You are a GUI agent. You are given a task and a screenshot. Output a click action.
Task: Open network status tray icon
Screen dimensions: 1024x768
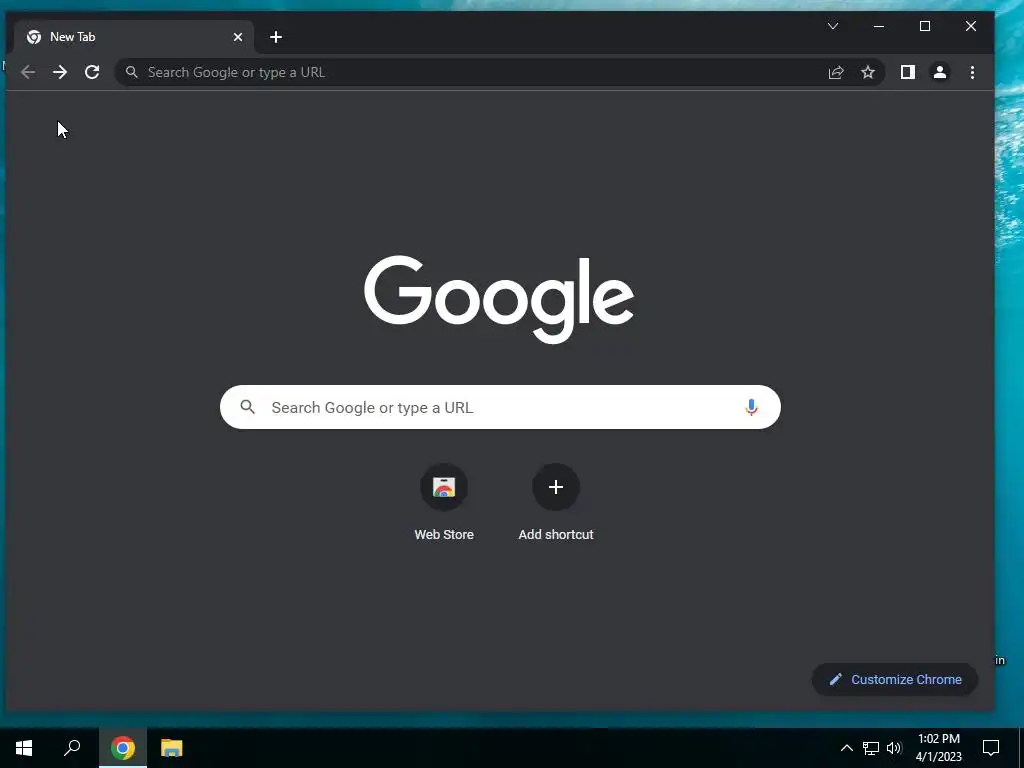coord(871,748)
